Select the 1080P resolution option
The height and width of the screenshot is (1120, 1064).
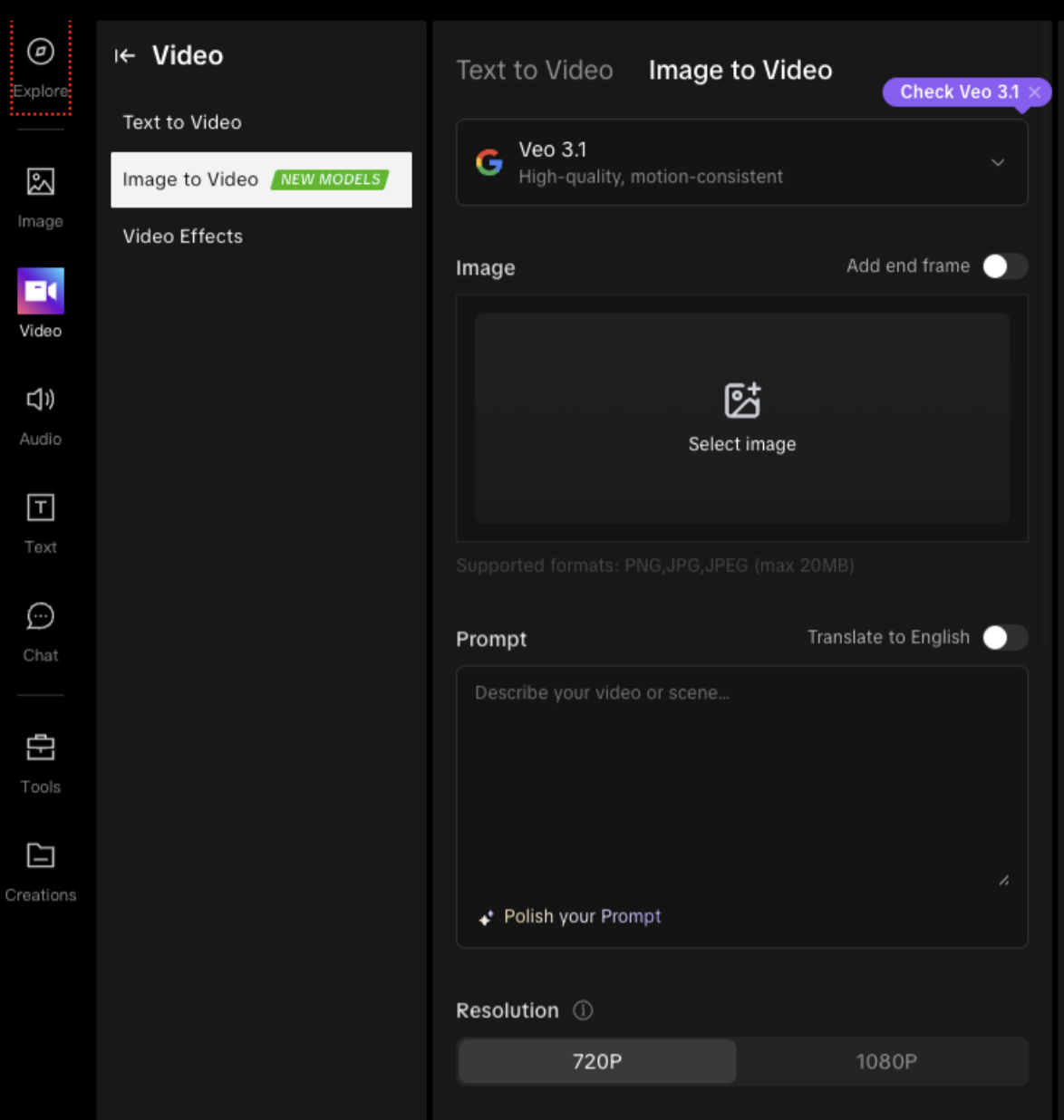click(885, 1061)
